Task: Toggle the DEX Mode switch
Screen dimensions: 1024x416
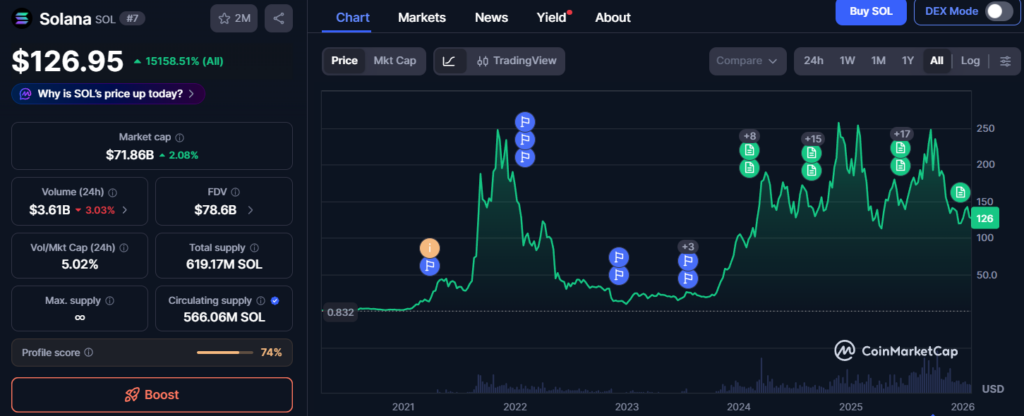Action: [x=998, y=11]
